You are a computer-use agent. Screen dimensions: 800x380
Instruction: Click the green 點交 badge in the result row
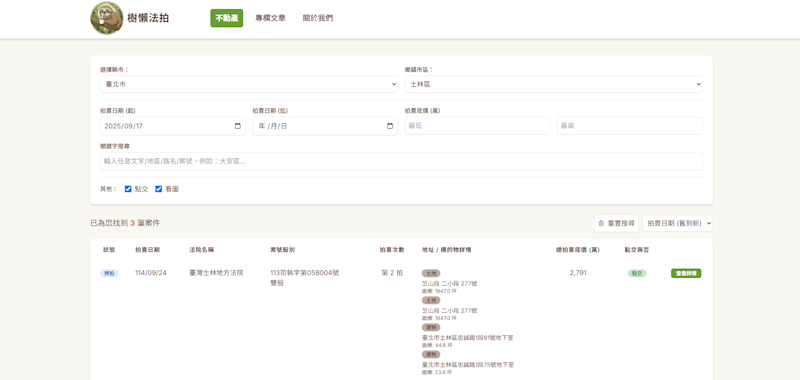637,273
